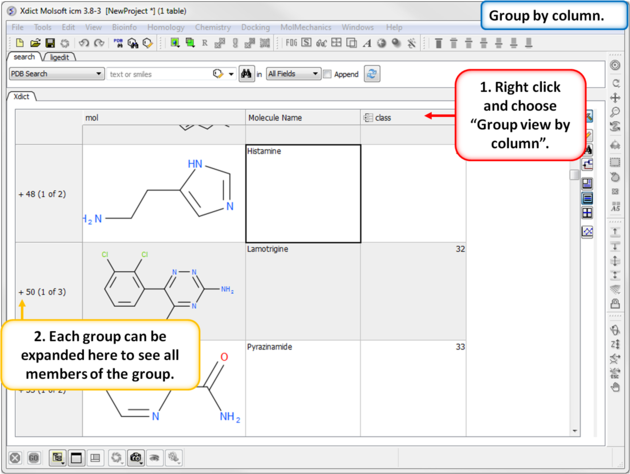Click the camera snapshot icon in bottom bar
This screenshot has height=474, width=630.
pyautogui.click(x=137, y=457)
